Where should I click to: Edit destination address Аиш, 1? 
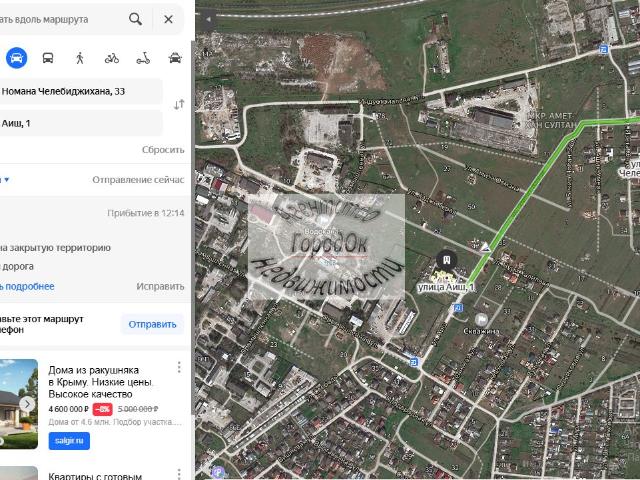[81, 123]
